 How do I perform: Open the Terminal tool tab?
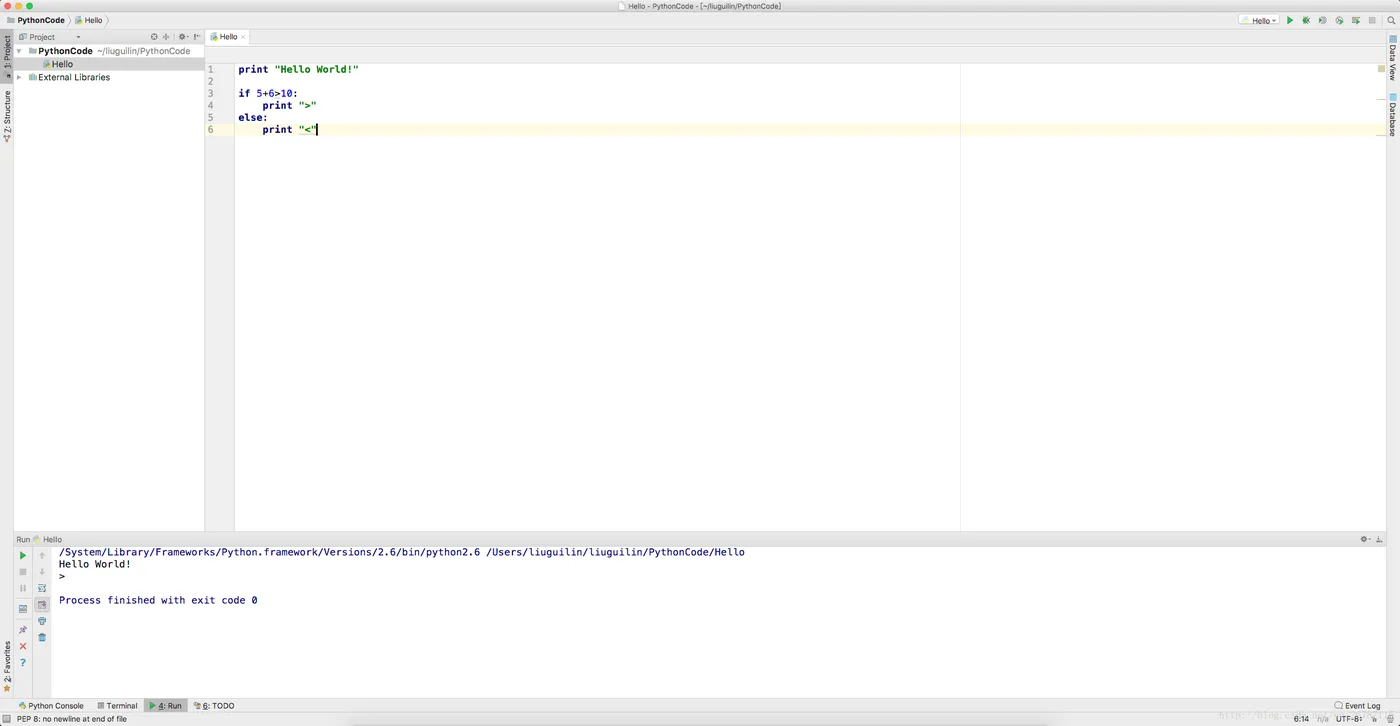point(117,706)
